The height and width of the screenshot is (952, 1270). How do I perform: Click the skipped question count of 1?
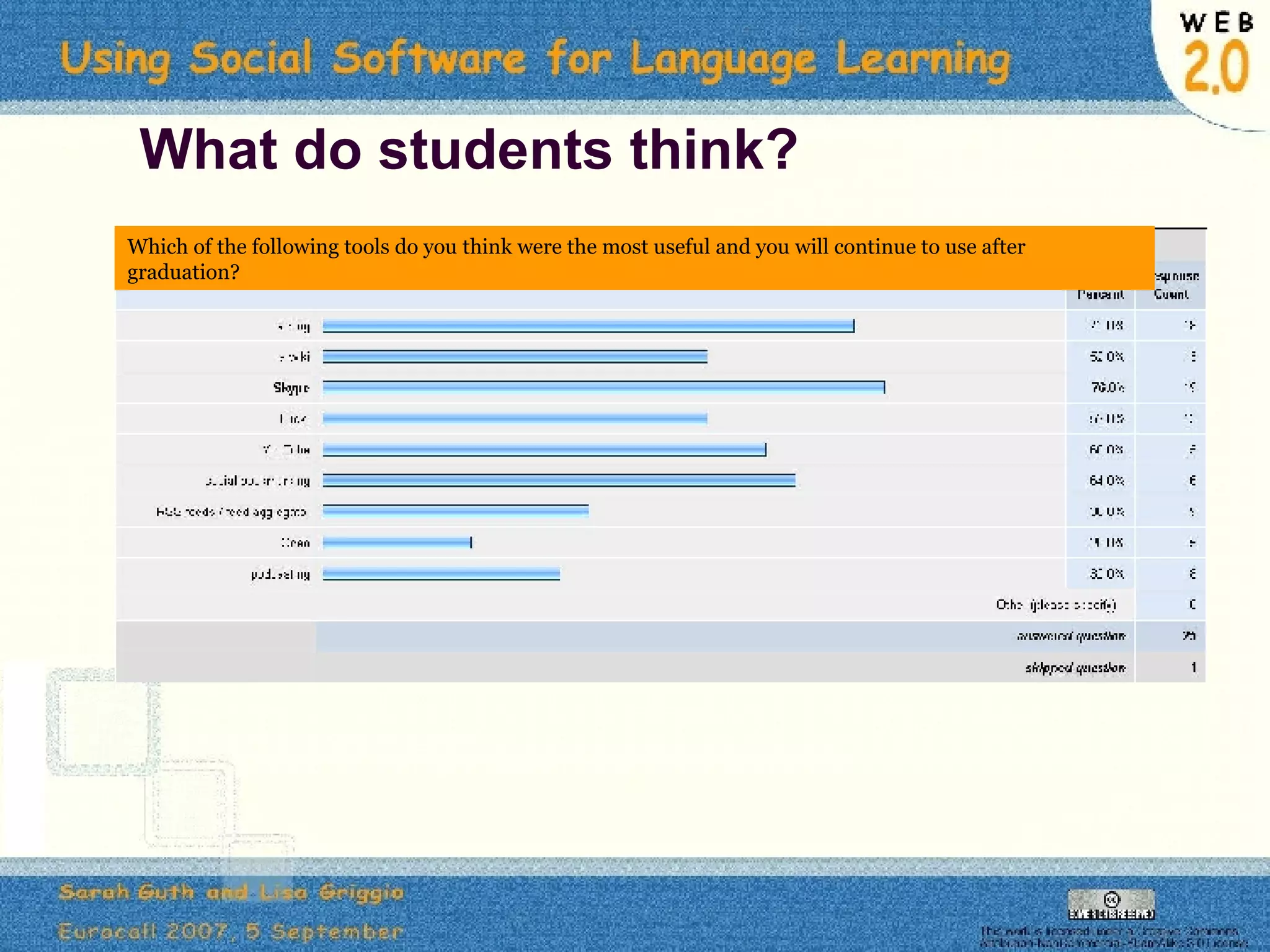[1192, 668]
